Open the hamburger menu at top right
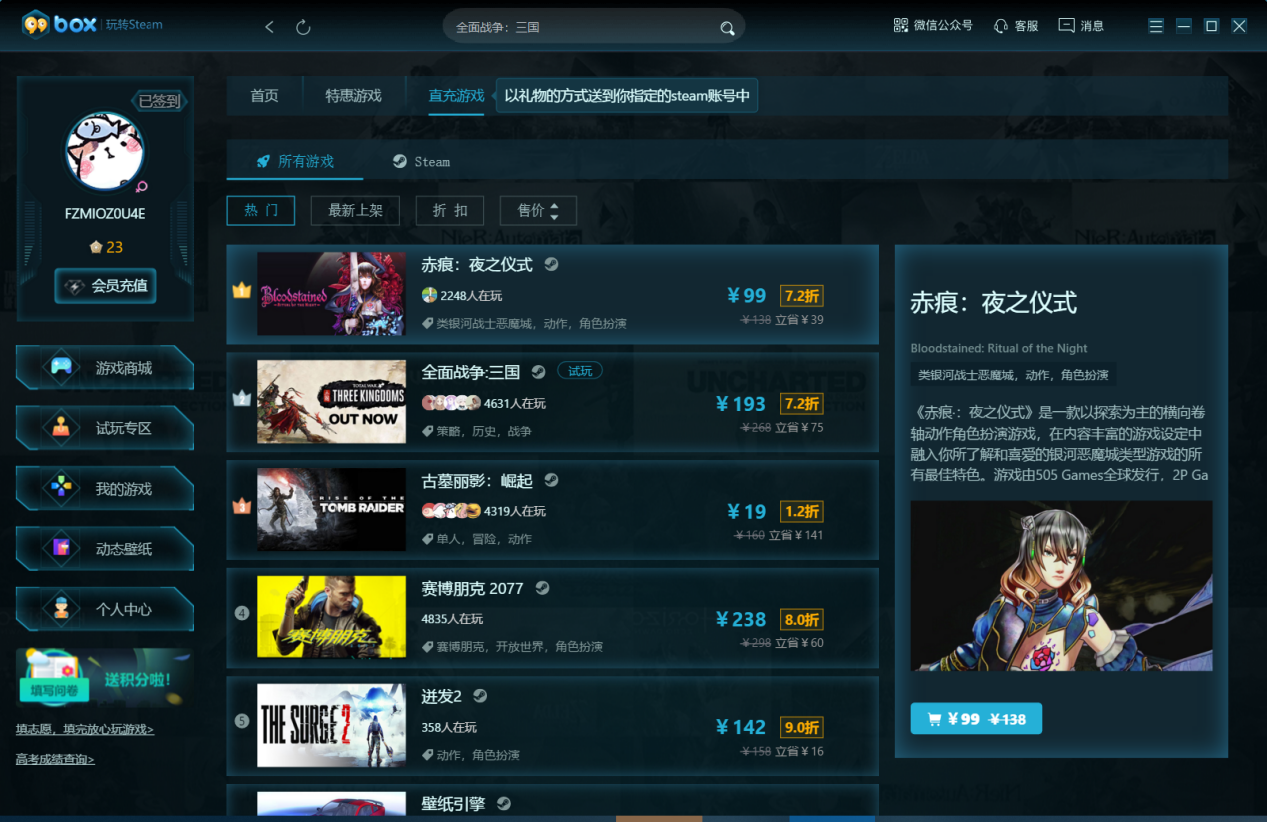Image resolution: width=1267 pixels, height=822 pixels. (x=1155, y=24)
